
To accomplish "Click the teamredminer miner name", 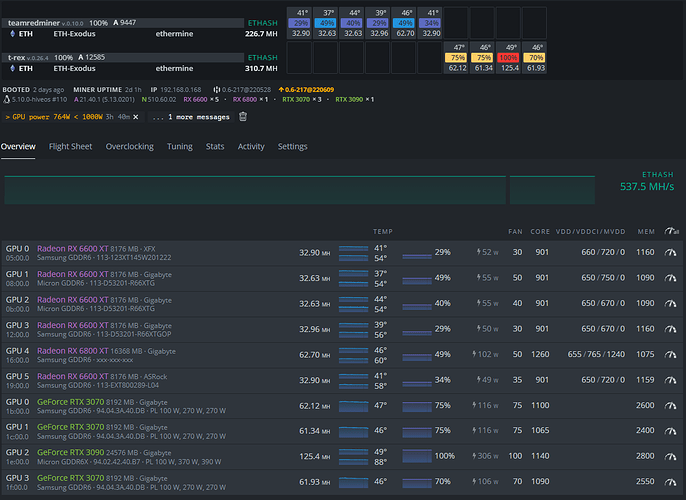I will point(34,23).
